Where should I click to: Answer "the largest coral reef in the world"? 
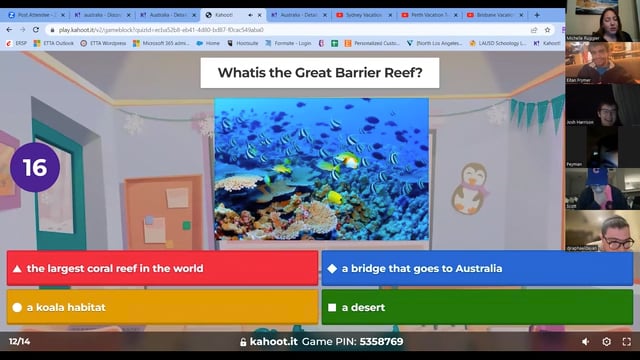pos(162,268)
